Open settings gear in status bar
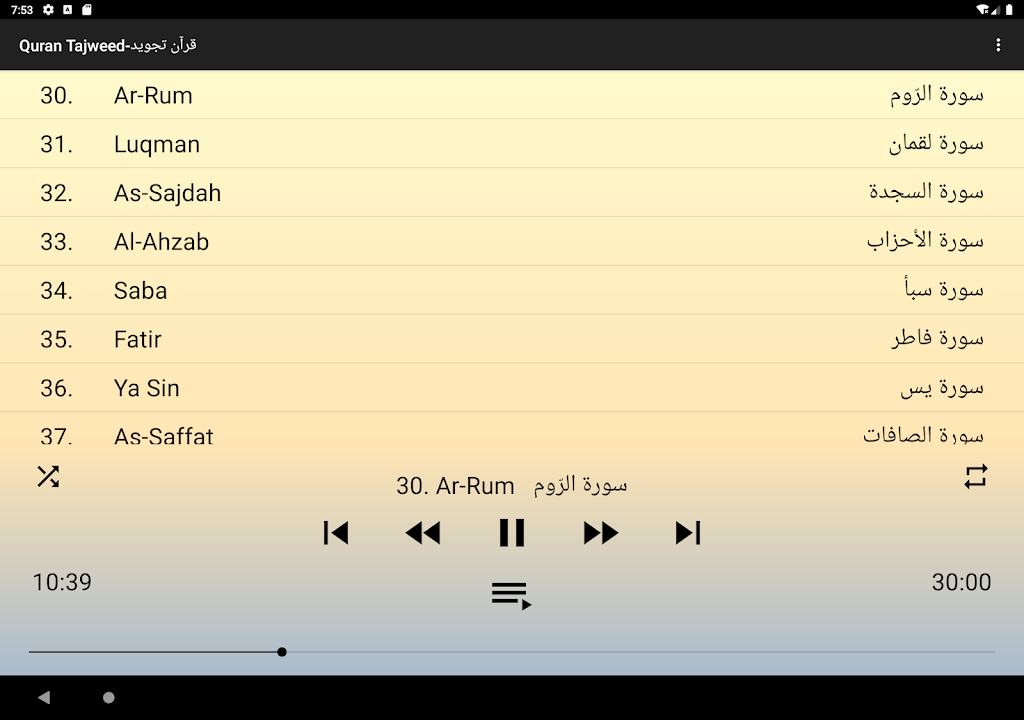The width and height of the screenshot is (1024, 720). 48,10
